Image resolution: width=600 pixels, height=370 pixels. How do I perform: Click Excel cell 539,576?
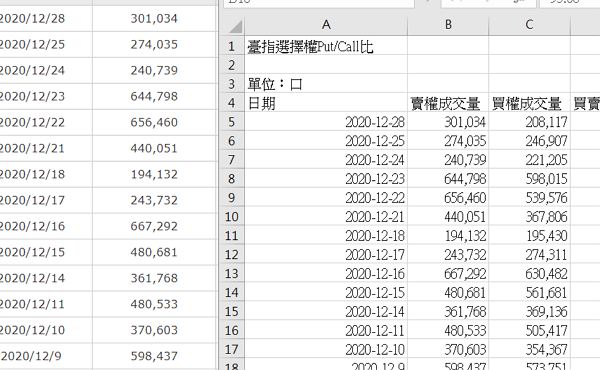529,198
